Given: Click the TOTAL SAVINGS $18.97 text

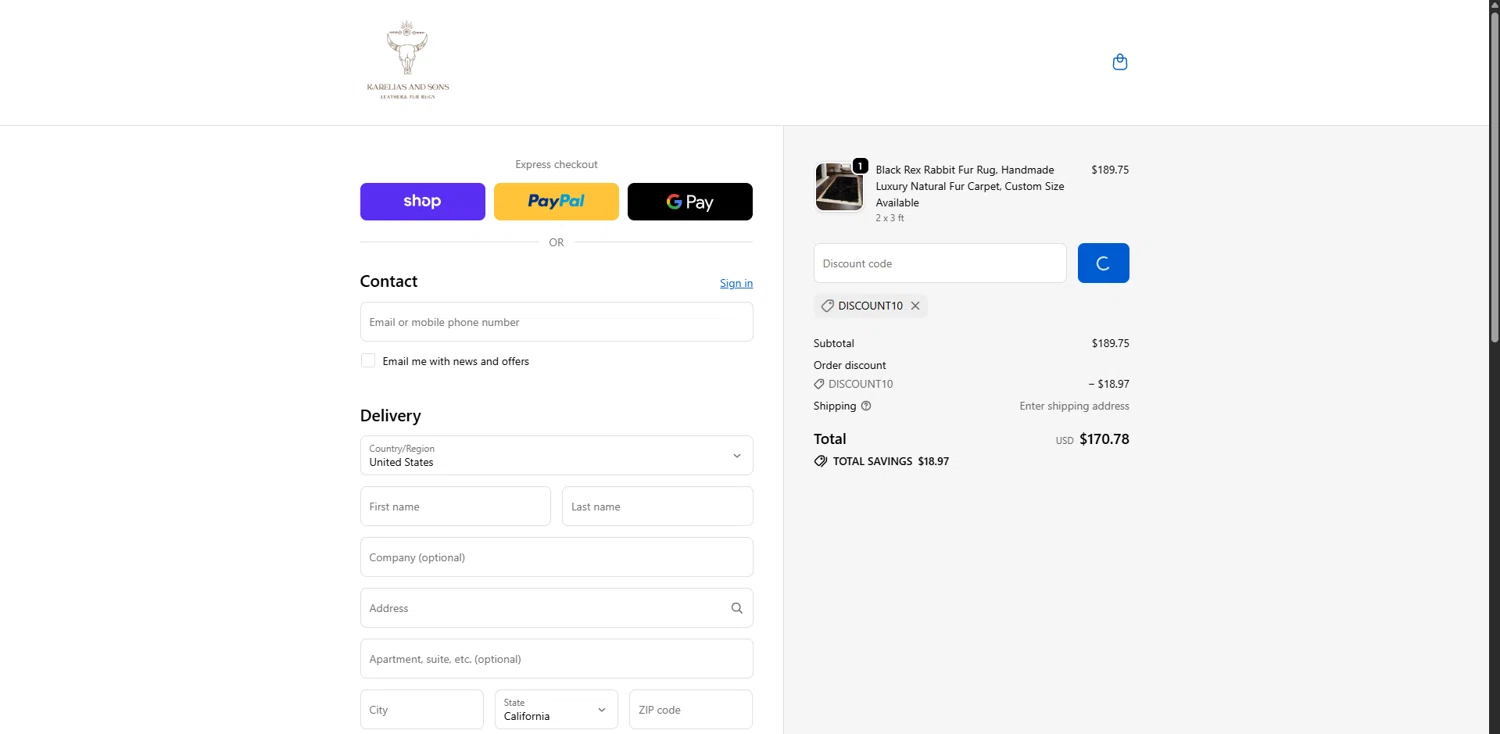Looking at the screenshot, I should [891, 461].
